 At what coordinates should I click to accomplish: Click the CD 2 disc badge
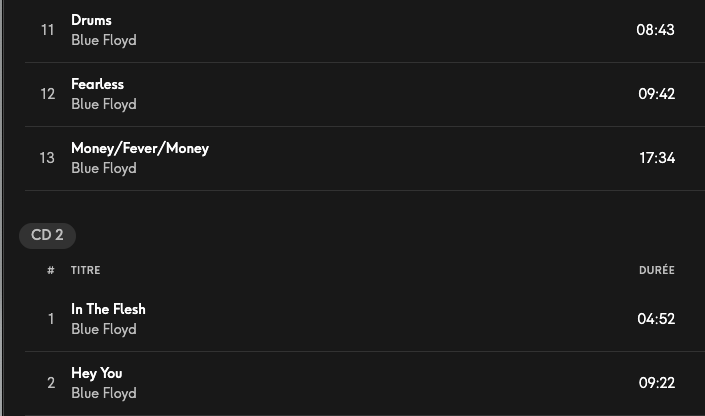point(47,235)
